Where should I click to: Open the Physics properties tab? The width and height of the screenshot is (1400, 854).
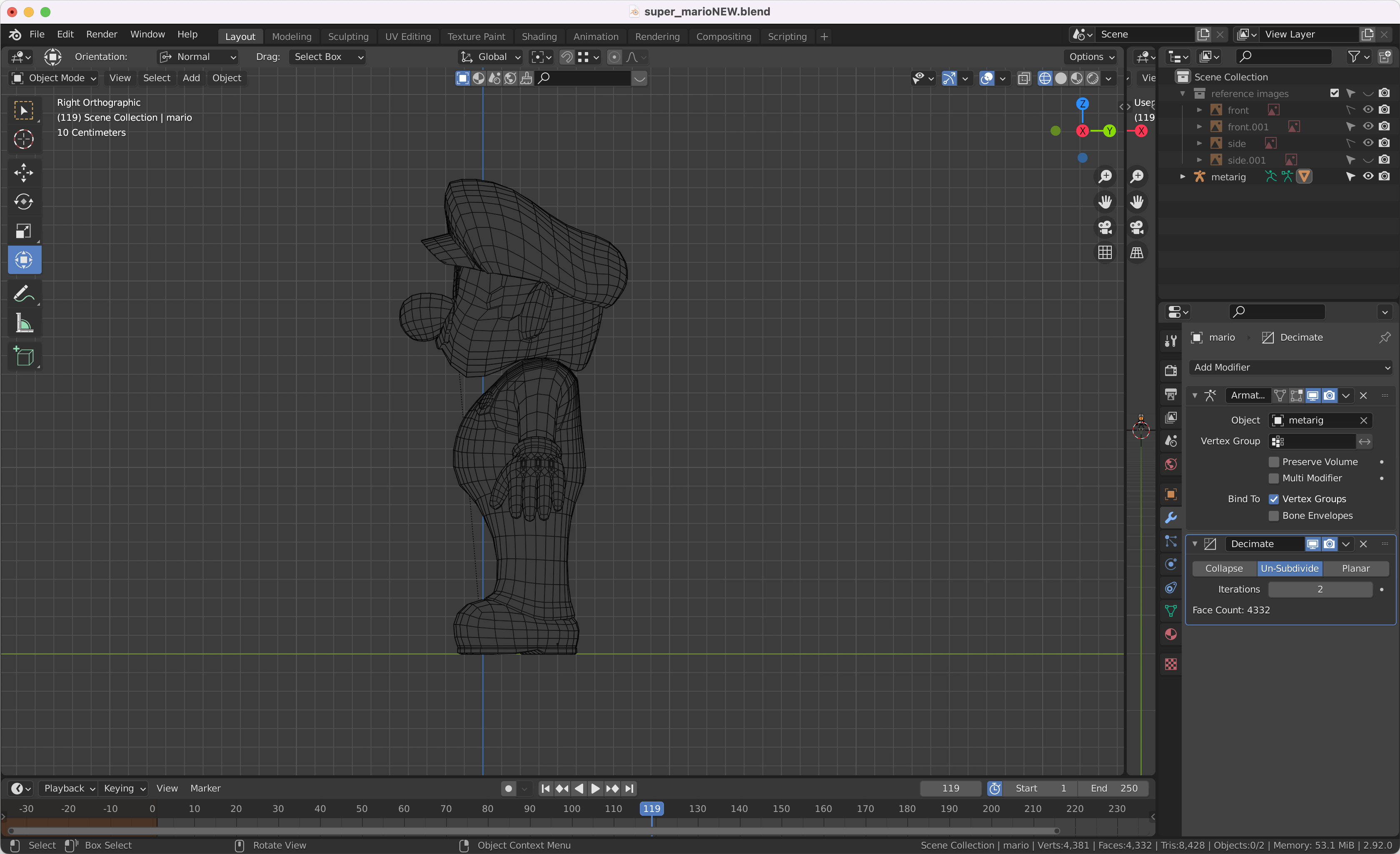point(1170,565)
